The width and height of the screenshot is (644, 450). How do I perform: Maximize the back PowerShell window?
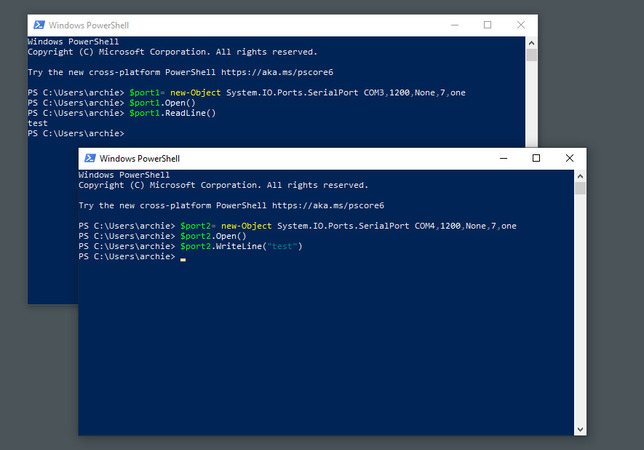488,25
